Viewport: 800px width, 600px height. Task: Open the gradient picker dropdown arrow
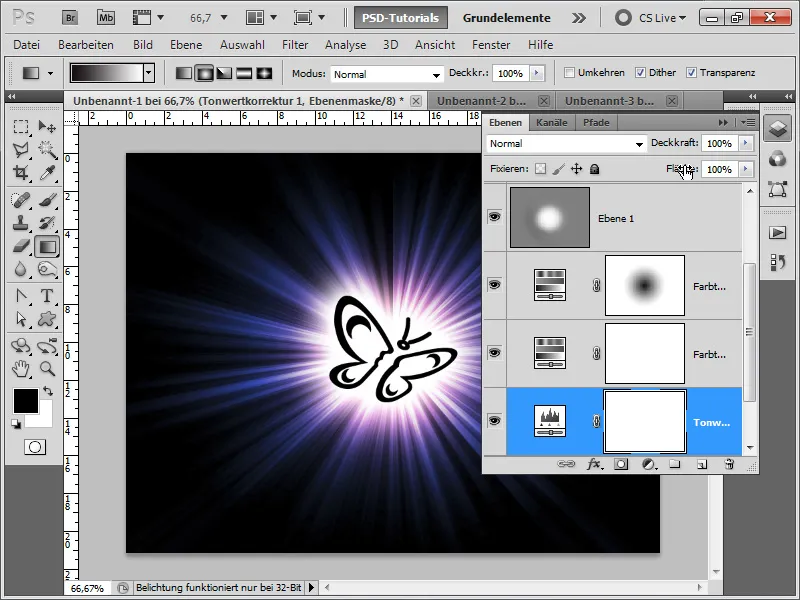pos(148,73)
